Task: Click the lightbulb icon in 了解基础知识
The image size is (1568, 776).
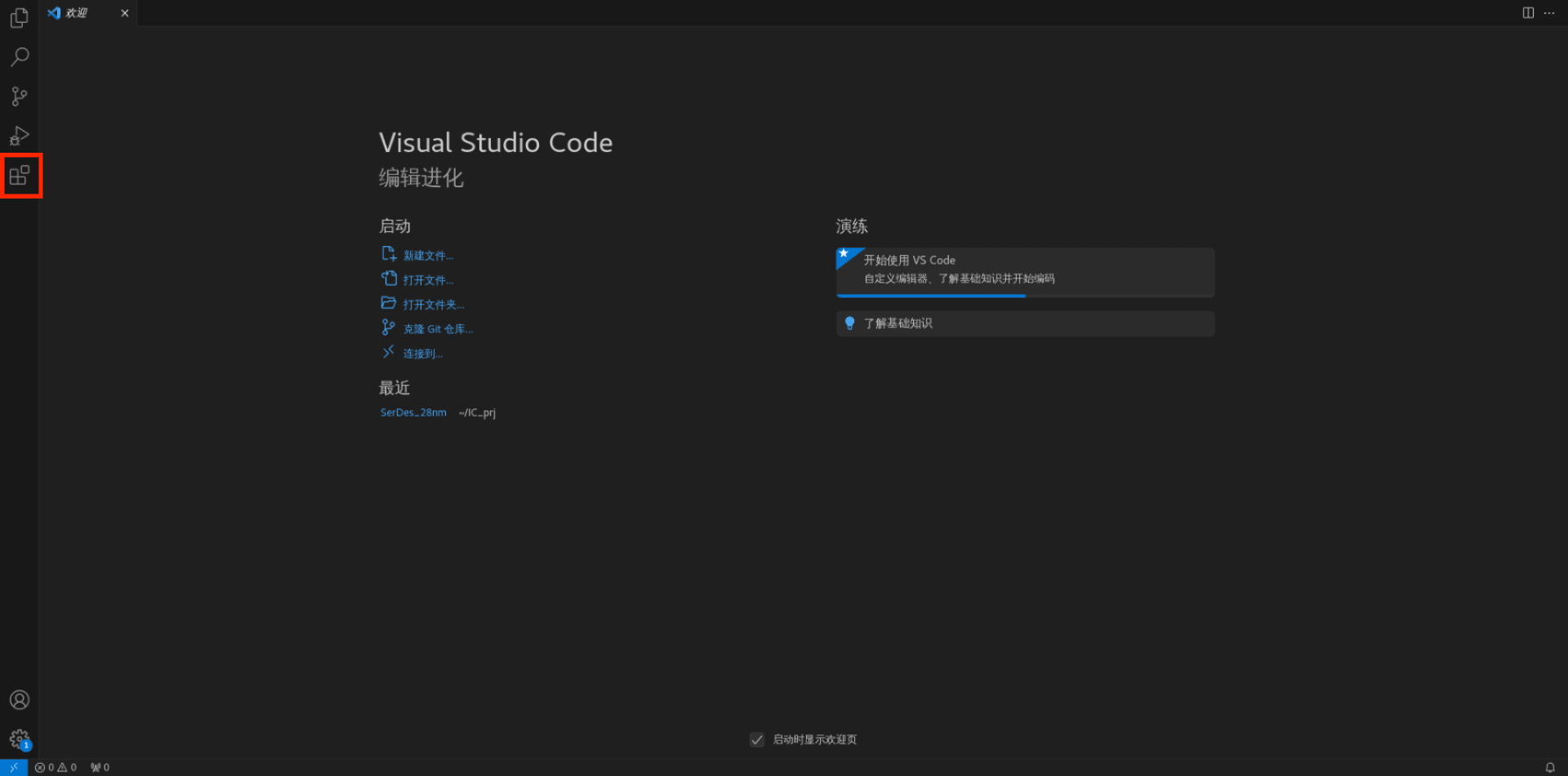Action: point(849,323)
